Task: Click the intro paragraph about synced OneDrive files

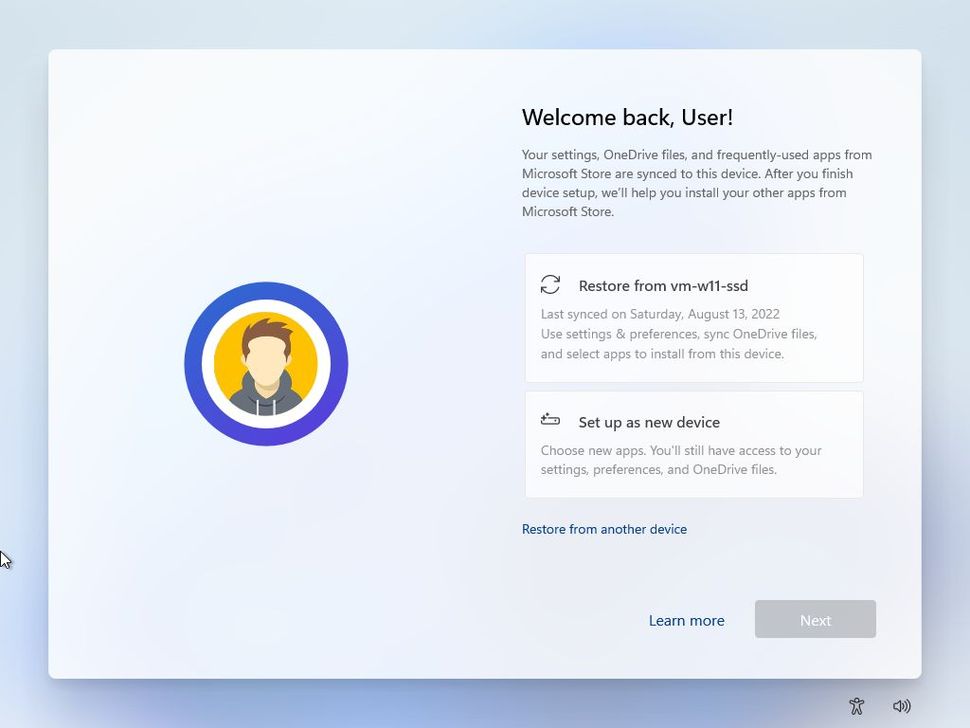Action: coord(696,183)
